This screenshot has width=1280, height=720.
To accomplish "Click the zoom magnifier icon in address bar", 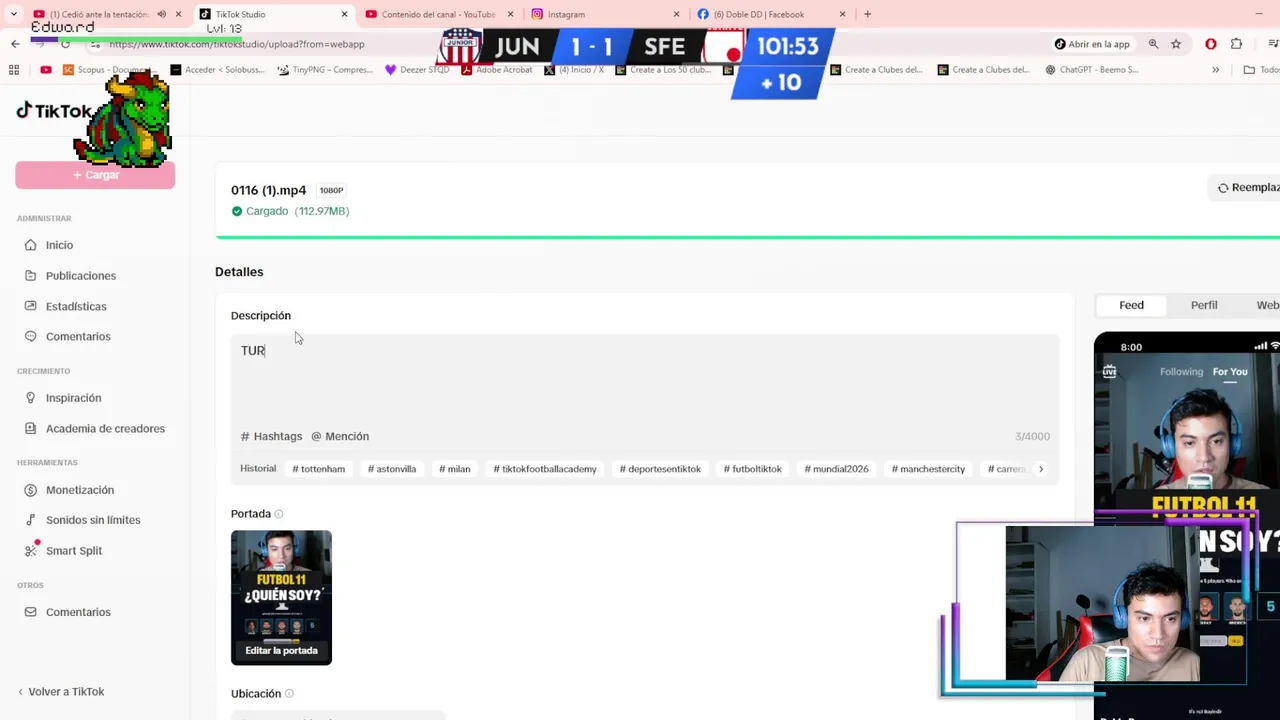I will click(1153, 44).
